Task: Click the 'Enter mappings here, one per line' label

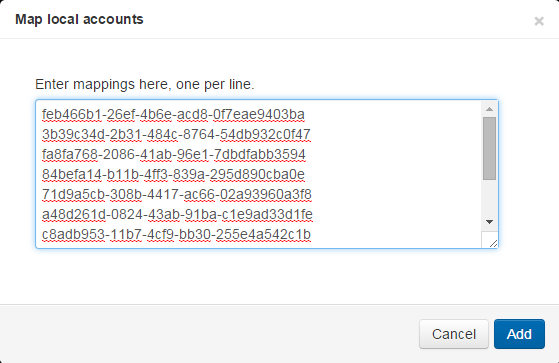Action: (145, 85)
